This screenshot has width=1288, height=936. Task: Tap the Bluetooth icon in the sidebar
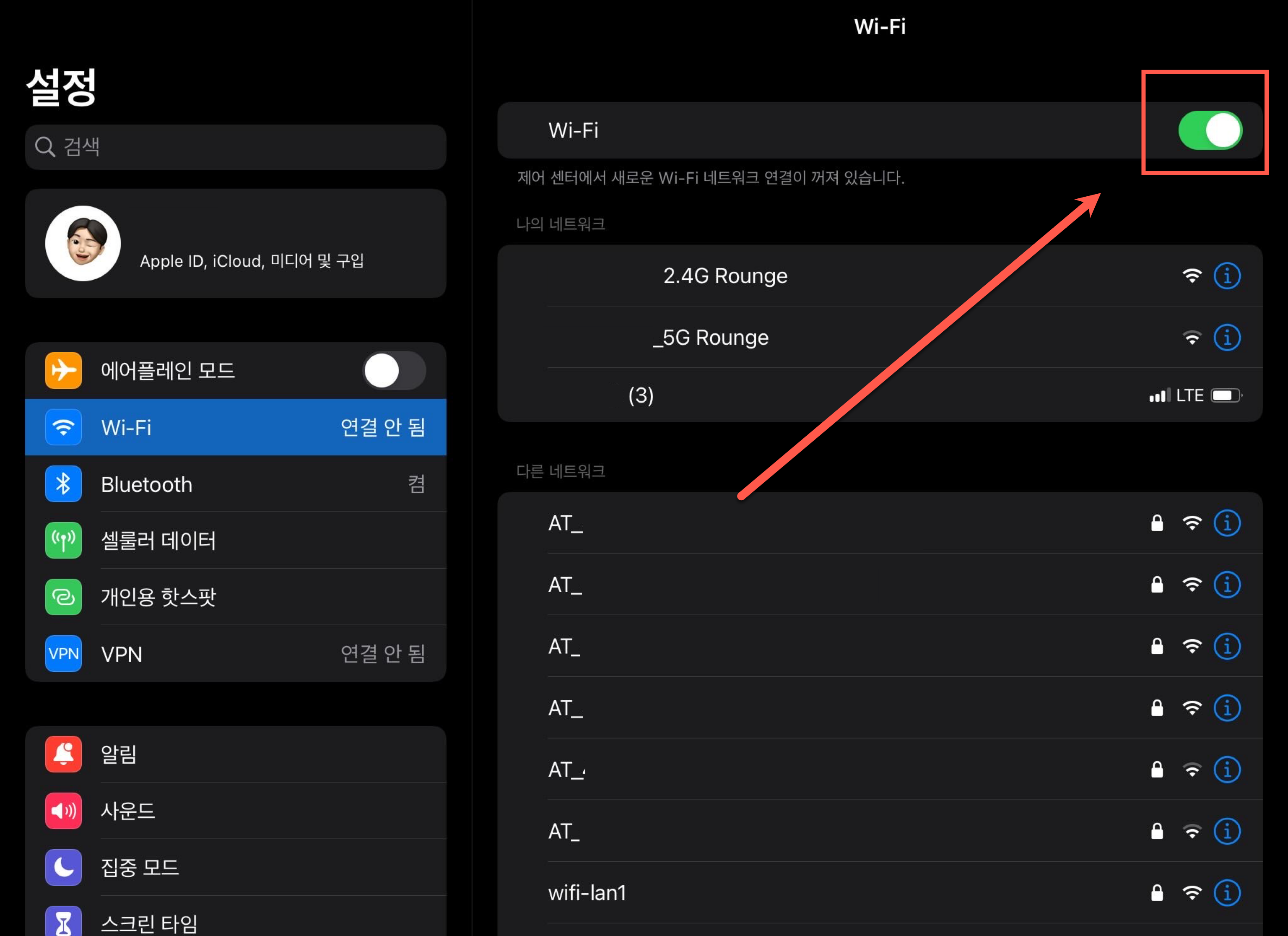pyautogui.click(x=63, y=484)
